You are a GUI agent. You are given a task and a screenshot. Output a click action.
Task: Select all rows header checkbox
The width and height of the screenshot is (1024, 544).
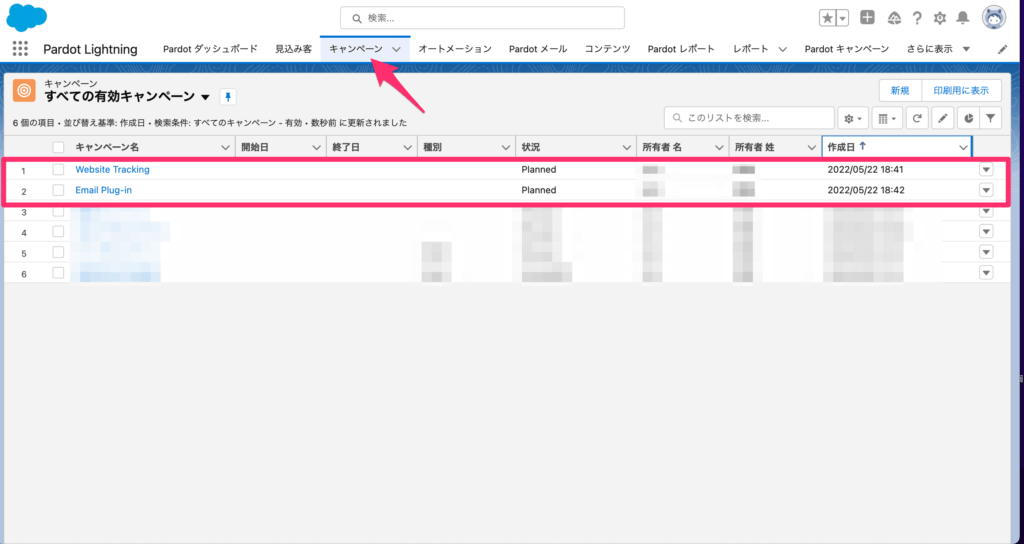(59, 148)
